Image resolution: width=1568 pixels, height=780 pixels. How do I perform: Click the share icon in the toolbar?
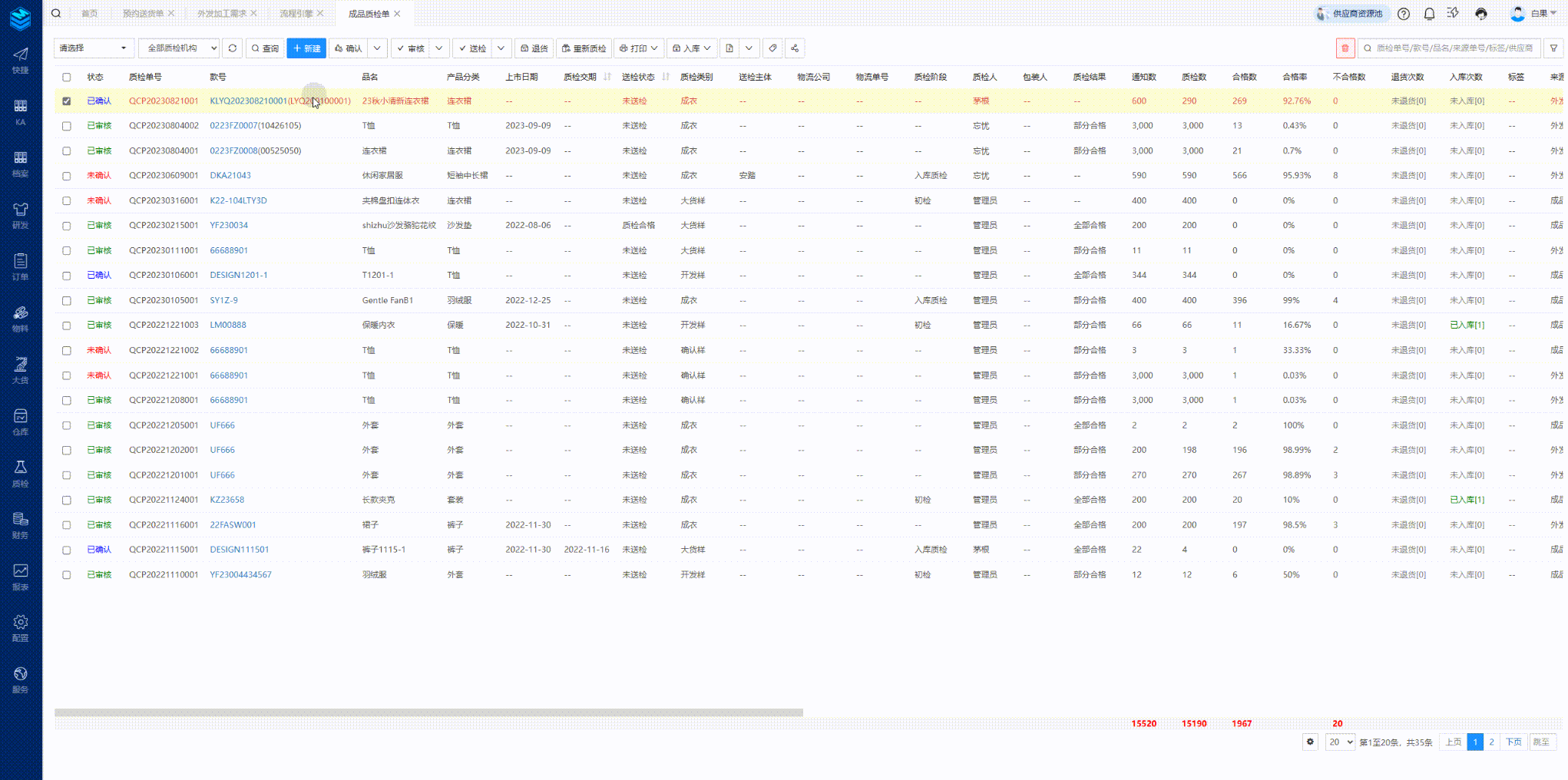click(x=795, y=48)
